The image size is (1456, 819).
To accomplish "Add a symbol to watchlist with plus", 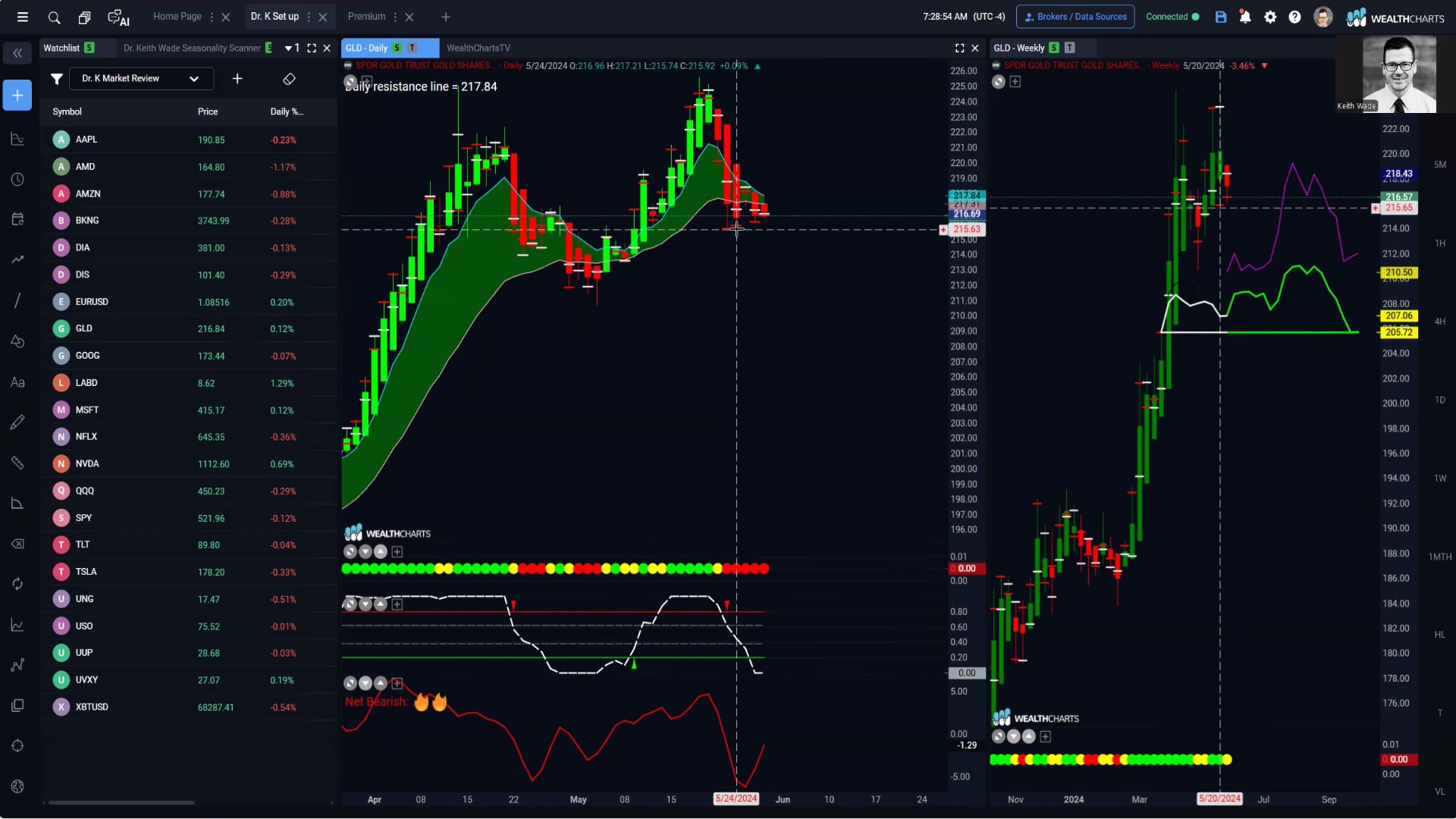I will [x=237, y=79].
